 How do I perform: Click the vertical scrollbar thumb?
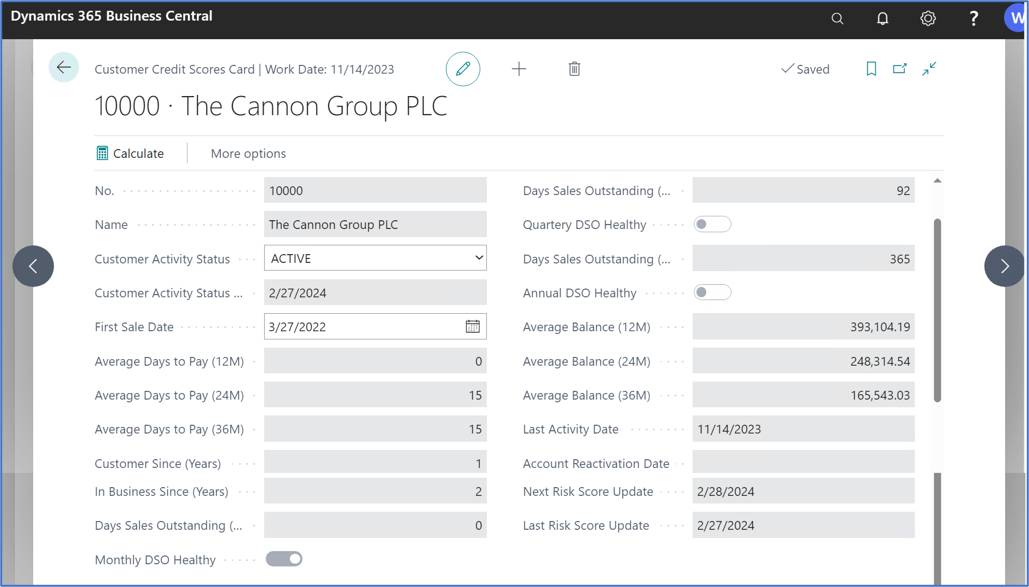(x=937, y=310)
